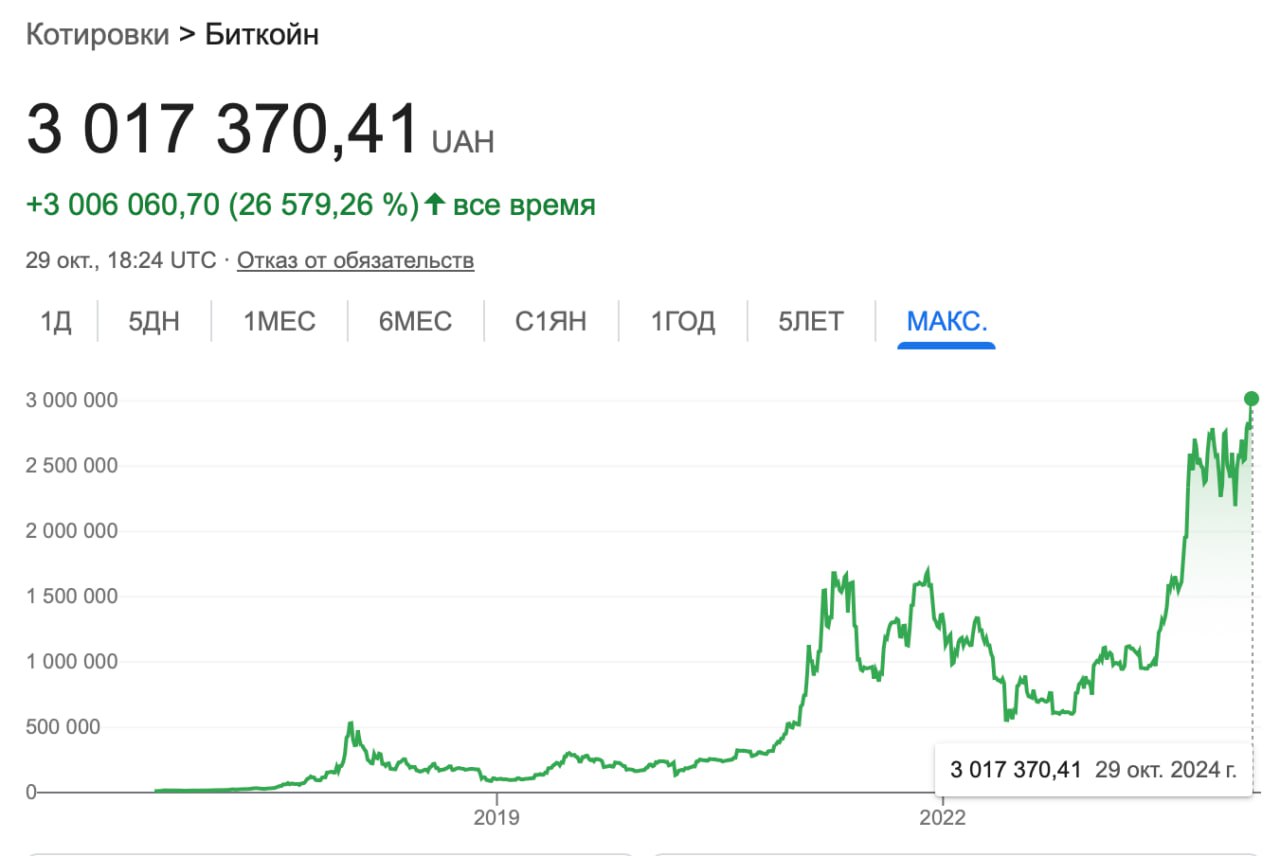Click the Биткойн breadcrumb

coord(262,34)
